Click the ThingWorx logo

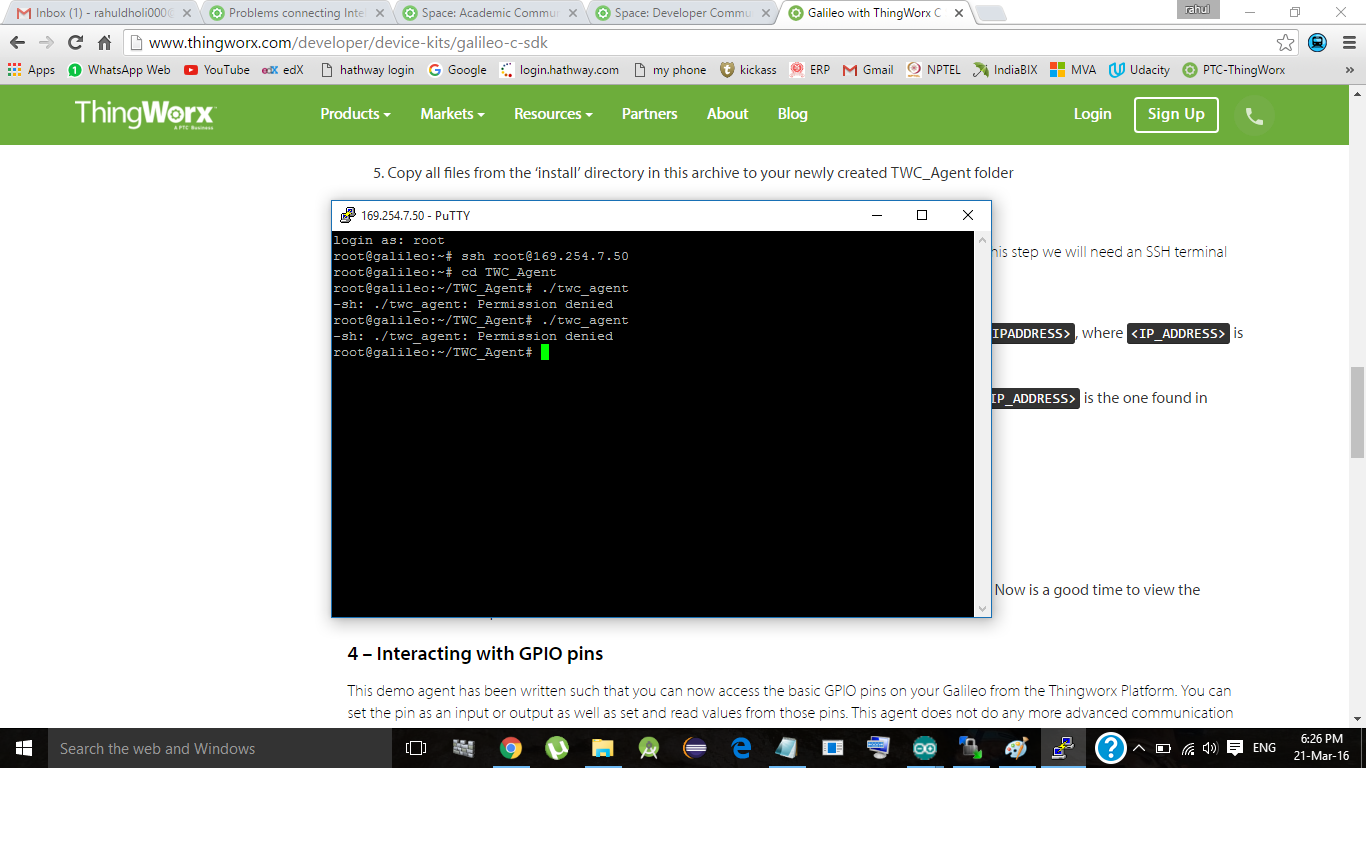(145, 114)
